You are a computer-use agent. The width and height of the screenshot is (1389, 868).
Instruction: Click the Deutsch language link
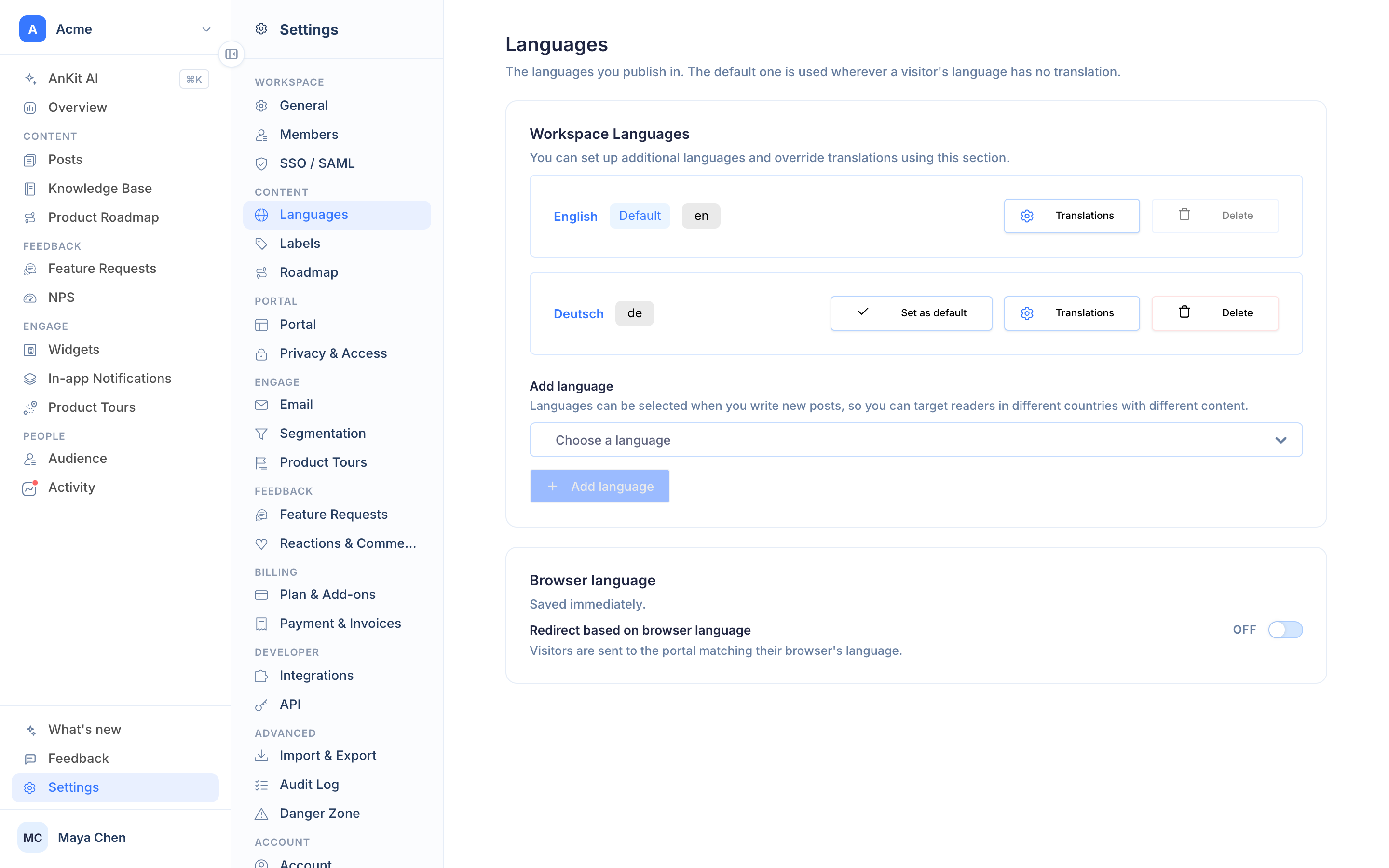coord(578,314)
